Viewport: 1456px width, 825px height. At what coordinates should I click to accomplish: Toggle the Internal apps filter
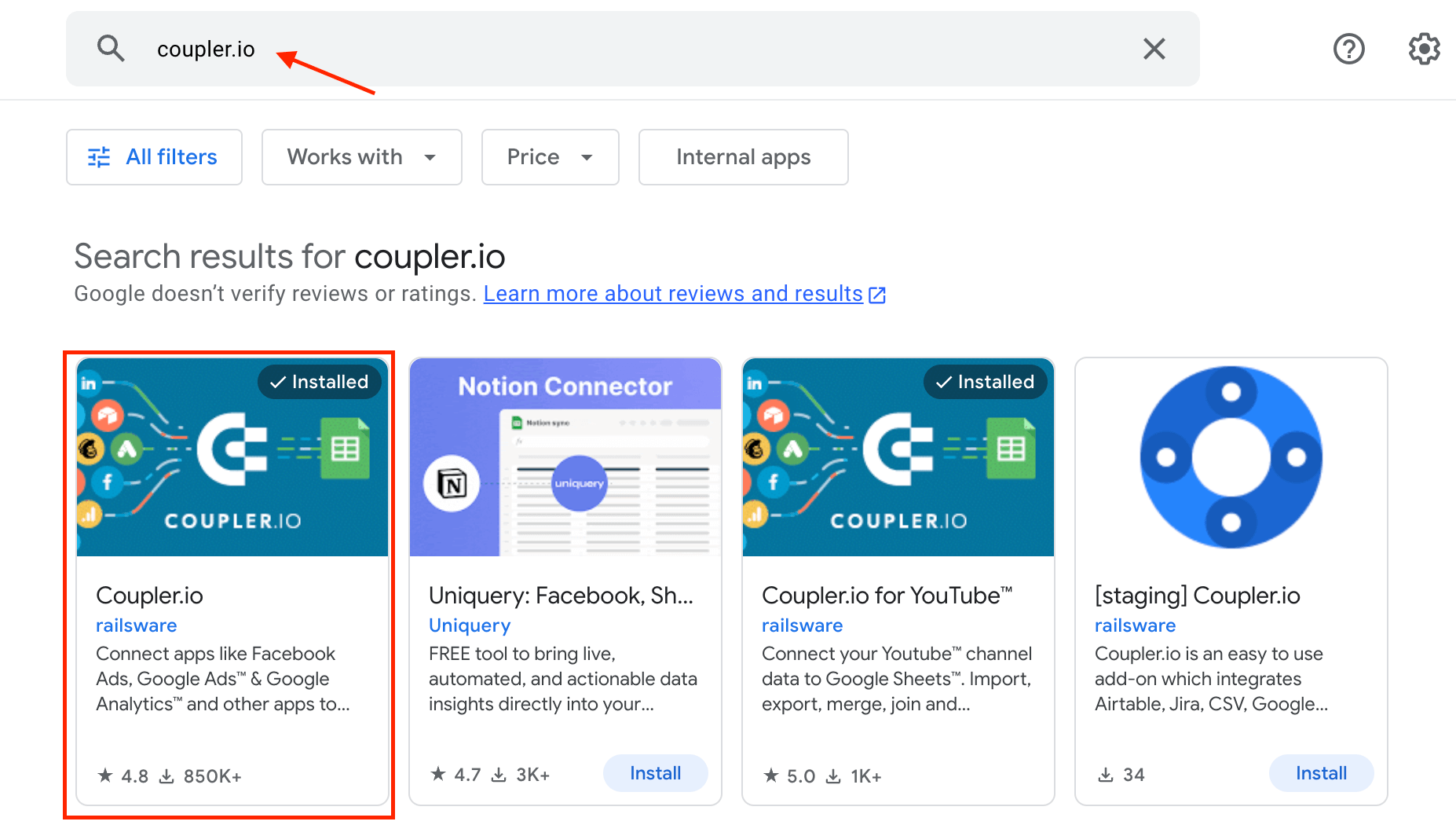click(743, 157)
